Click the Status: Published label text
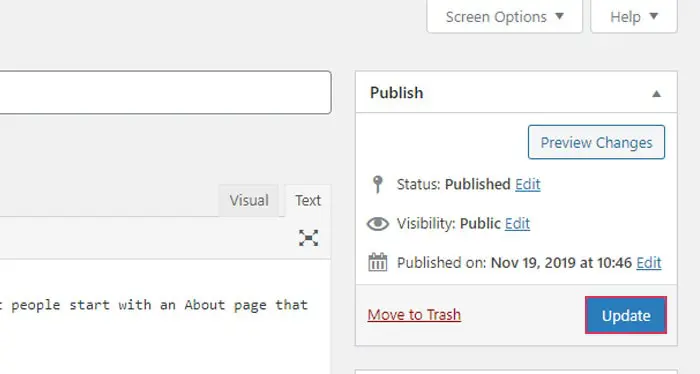The height and width of the screenshot is (374, 700). point(454,184)
